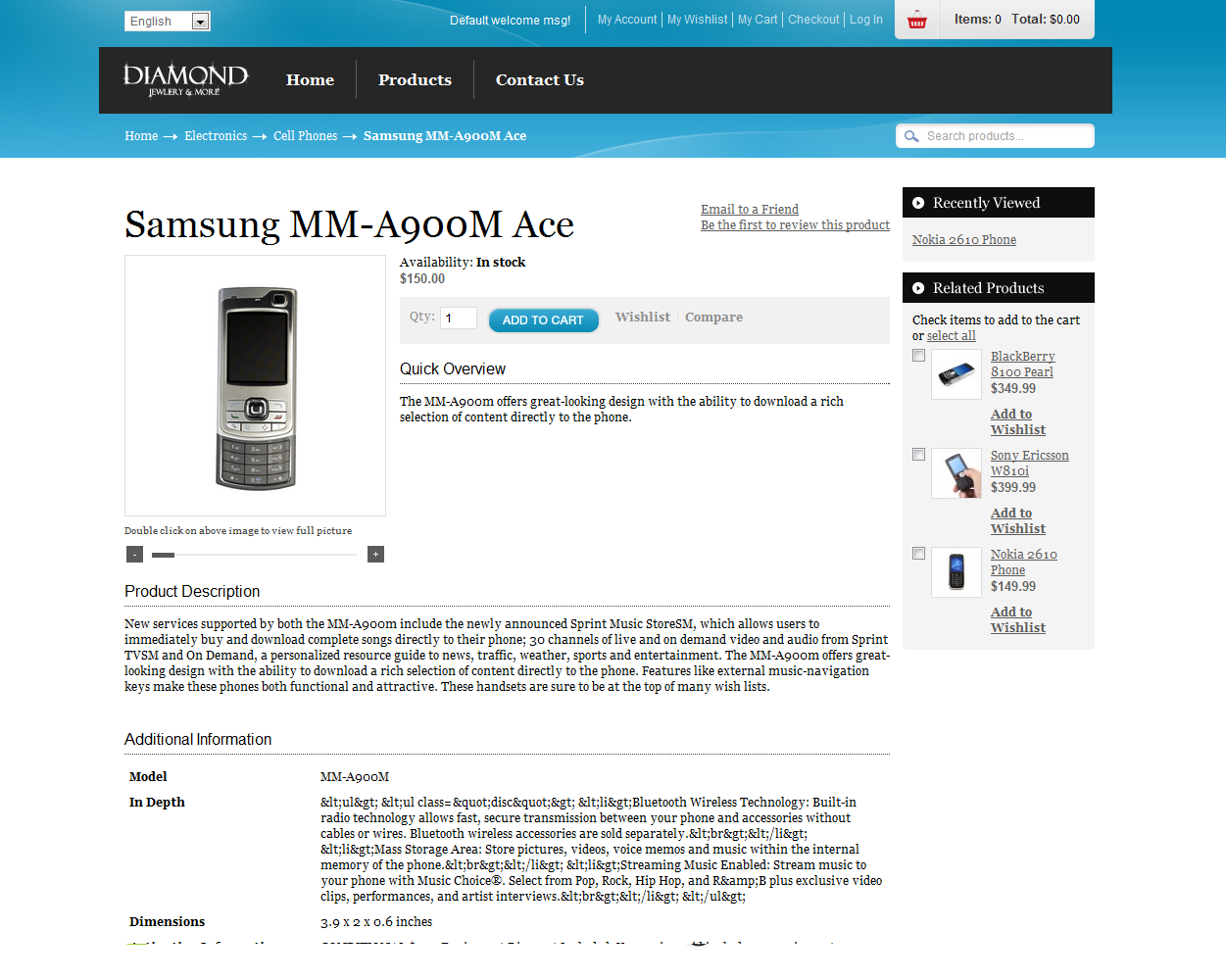The image size is (1226, 980).
Task: Check the BlackBerry 8100 Pearl checkbox
Action: click(919, 356)
